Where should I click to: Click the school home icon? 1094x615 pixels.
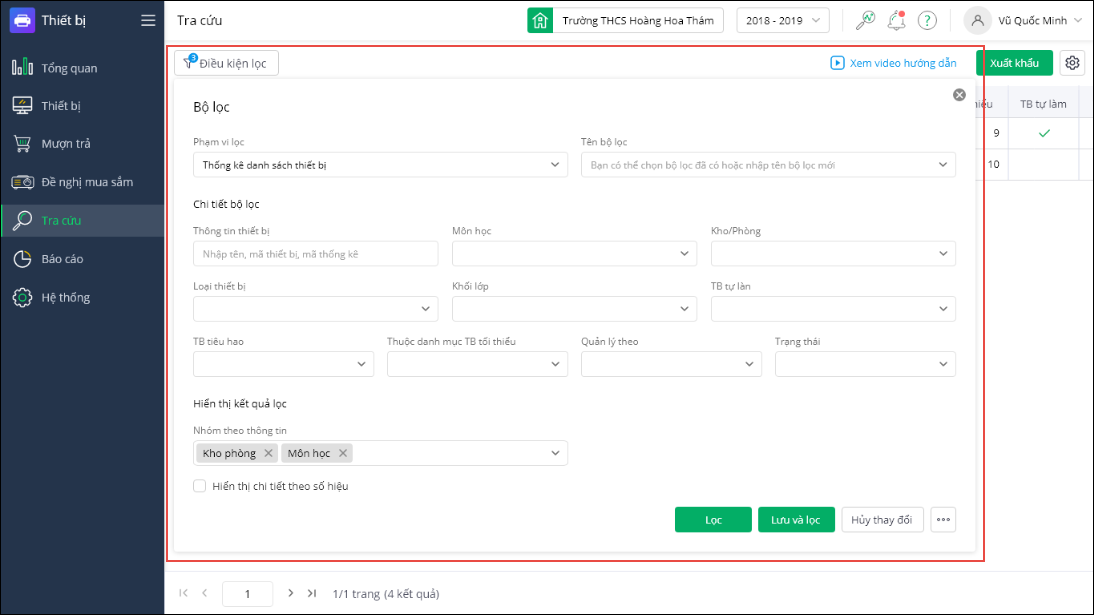click(x=540, y=20)
